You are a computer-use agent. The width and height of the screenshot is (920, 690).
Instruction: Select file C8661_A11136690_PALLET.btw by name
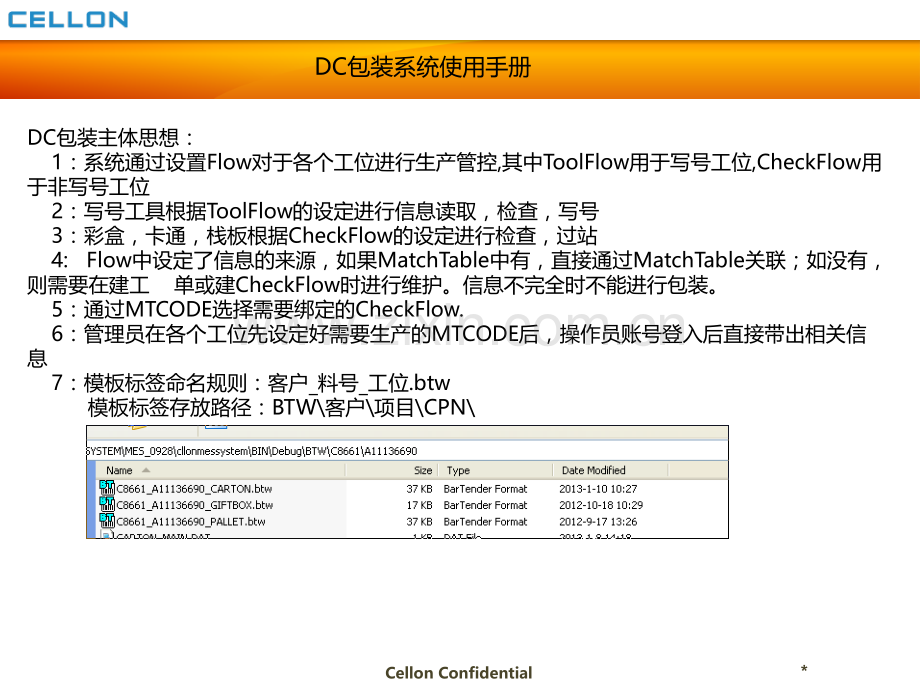191,521
